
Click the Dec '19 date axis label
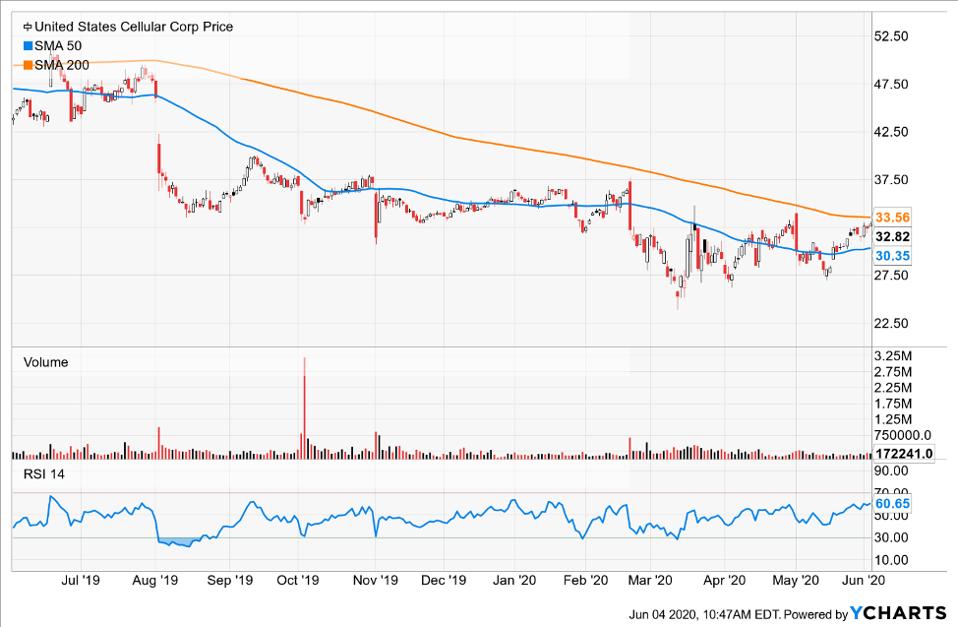pos(444,581)
